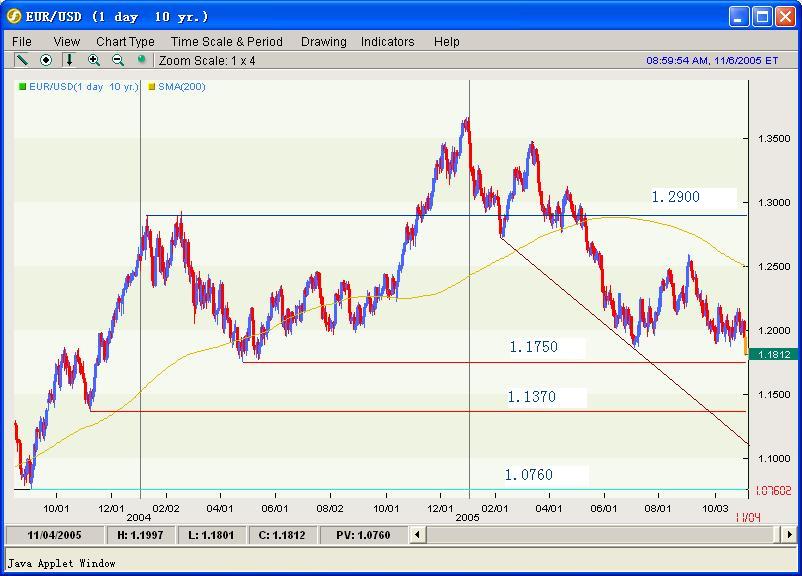Click the L: 1.1801 low value
This screenshot has width=802, height=576.
(x=211, y=535)
